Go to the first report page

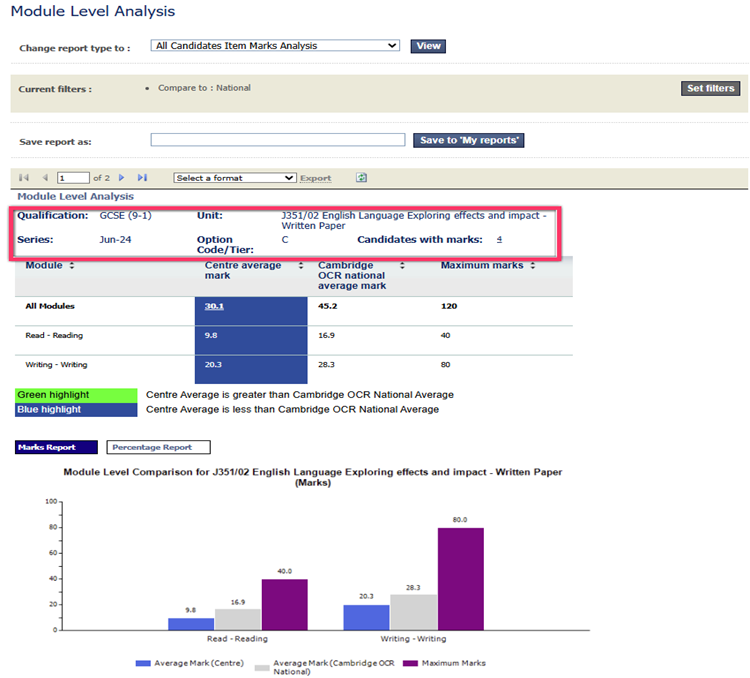24,178
